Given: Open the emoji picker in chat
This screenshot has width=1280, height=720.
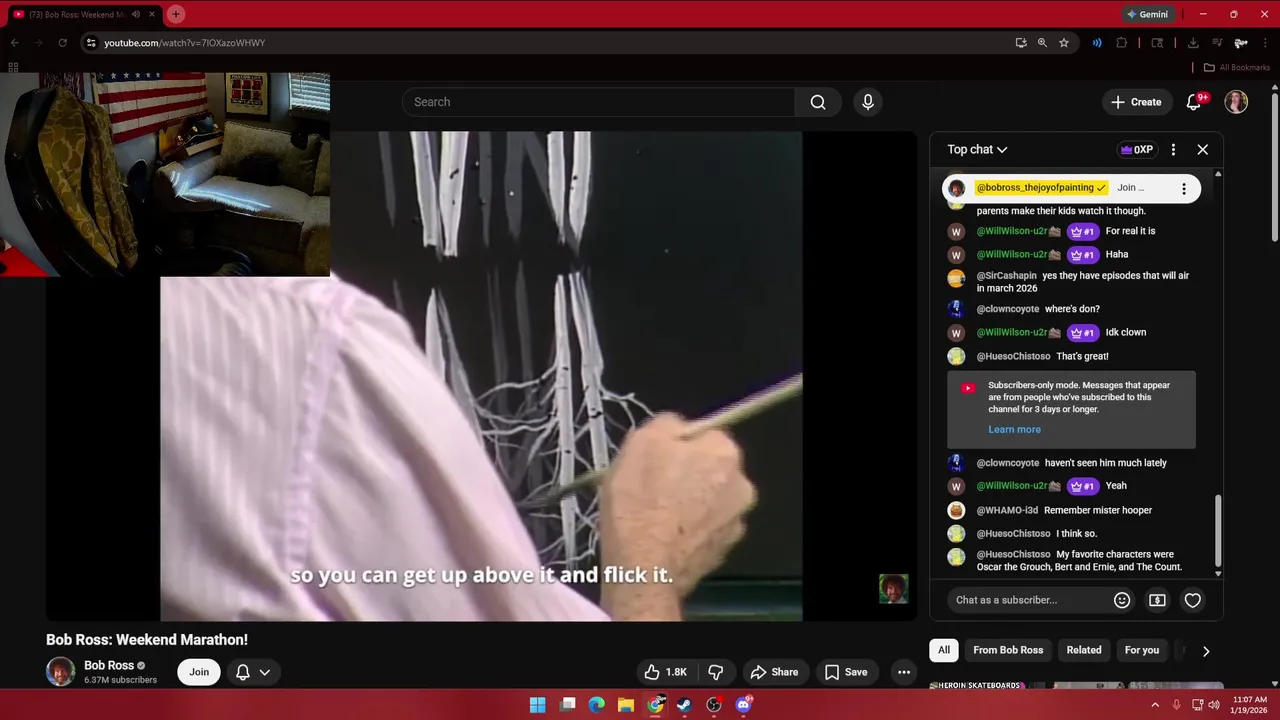Looking at the screenshot, I should 1122,600.
